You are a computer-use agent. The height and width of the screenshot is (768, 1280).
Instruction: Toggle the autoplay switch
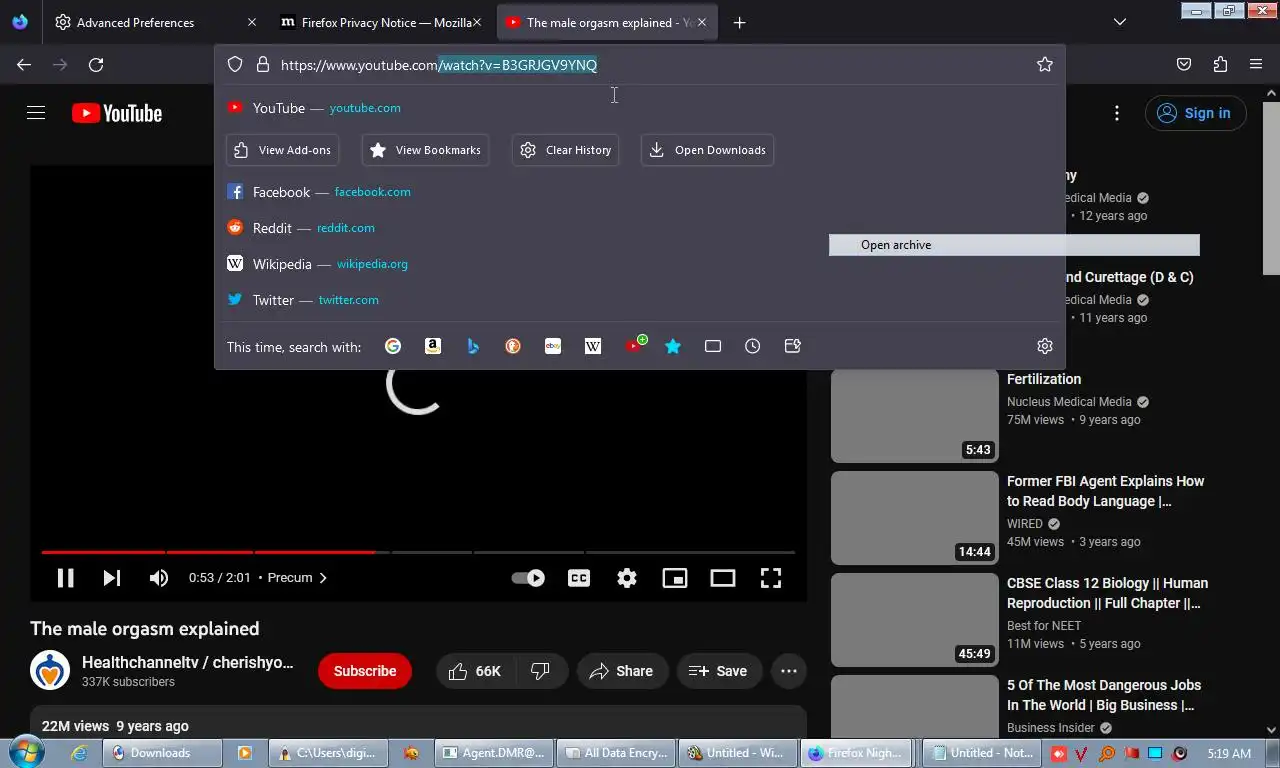[528, 578]
